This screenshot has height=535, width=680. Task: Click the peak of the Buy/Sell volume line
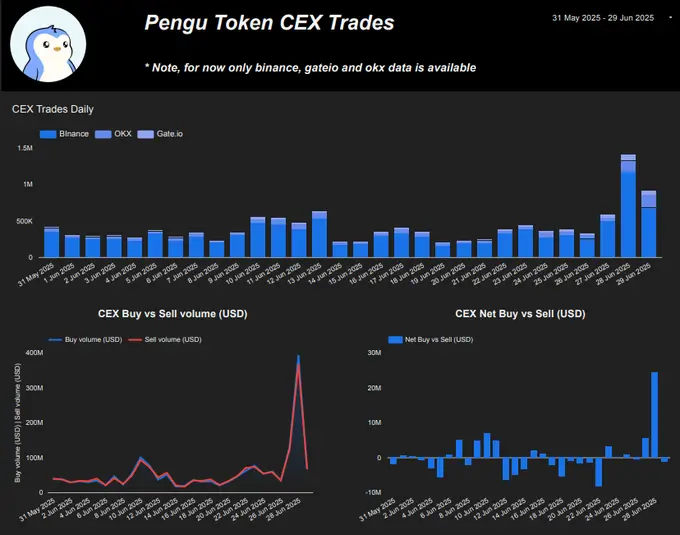(298, 358)
